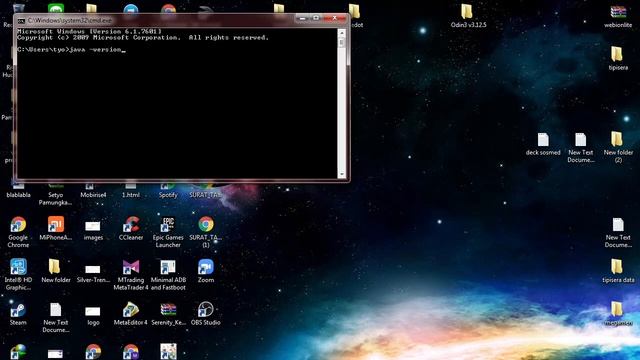Close the cmd.exe window
Viewport: 640px width, 360px height.
[334, 18]
